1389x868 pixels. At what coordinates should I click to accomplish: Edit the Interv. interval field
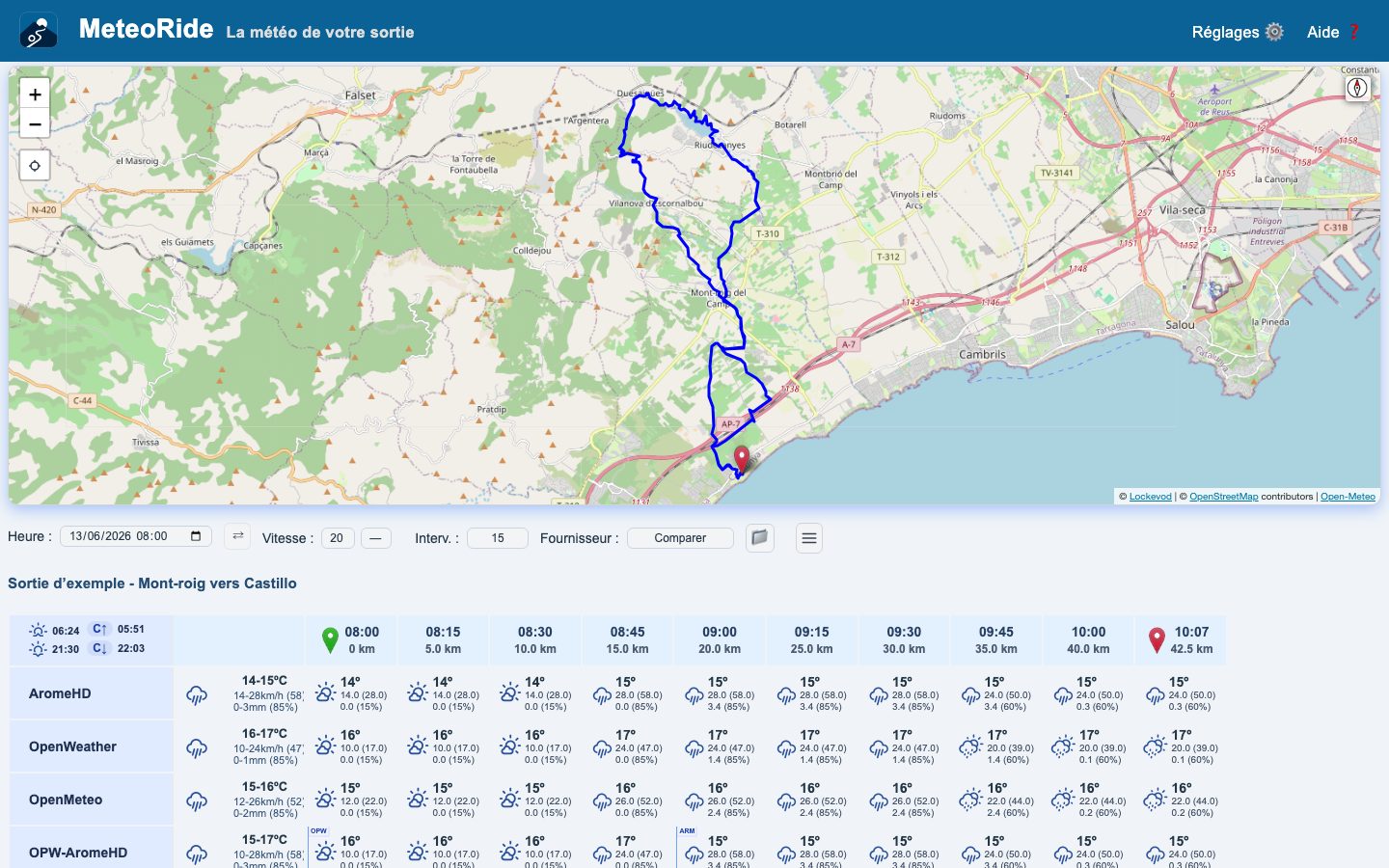point(498,538)
